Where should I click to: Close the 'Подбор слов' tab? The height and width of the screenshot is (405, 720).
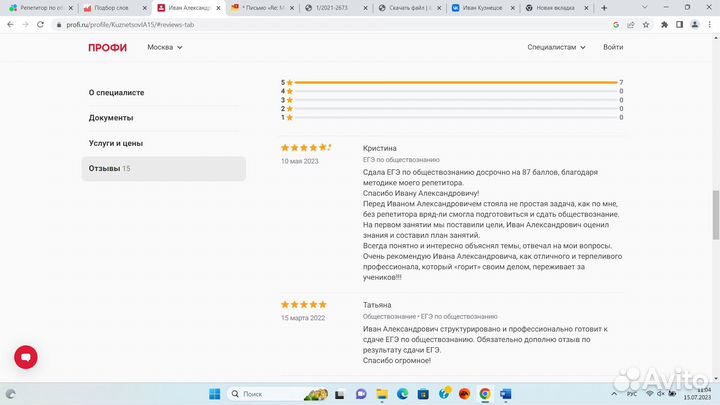click(x=144, y=8)
